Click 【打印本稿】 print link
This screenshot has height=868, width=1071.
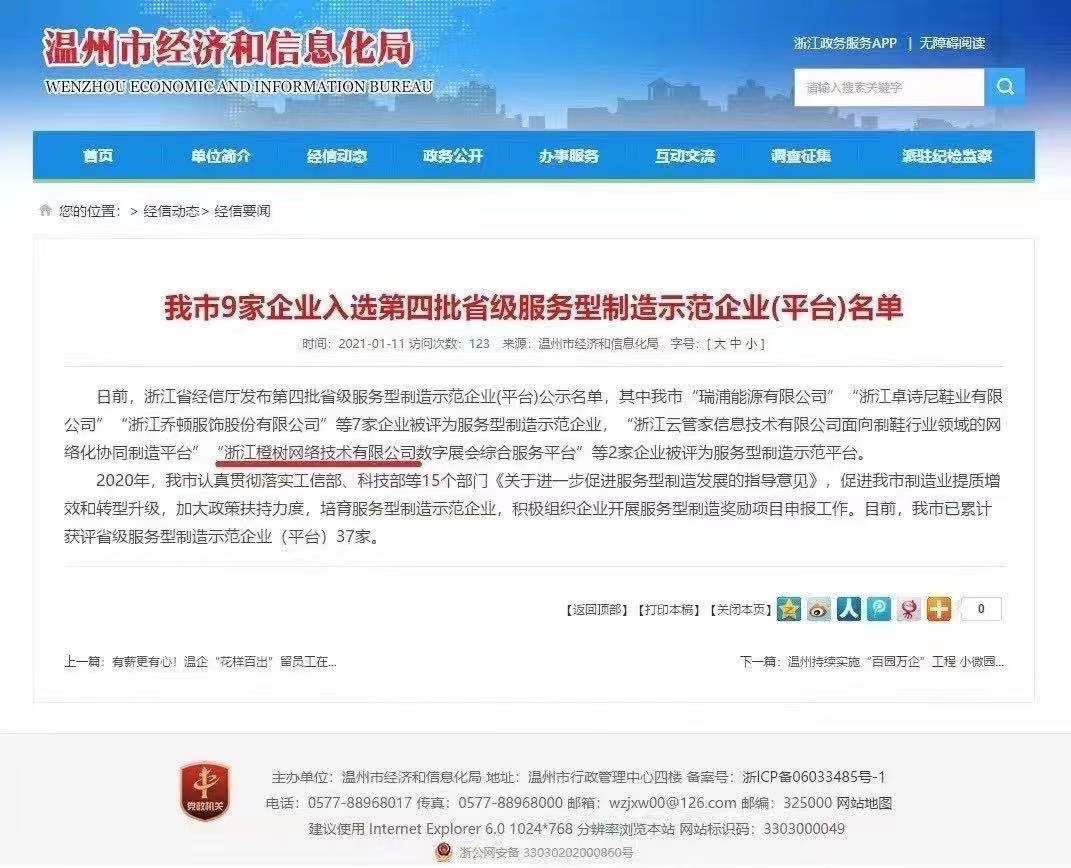668,610
